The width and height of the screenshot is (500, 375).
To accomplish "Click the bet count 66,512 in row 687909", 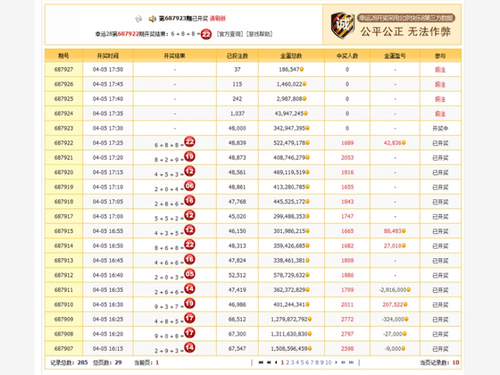I will [x=237, y=319].
